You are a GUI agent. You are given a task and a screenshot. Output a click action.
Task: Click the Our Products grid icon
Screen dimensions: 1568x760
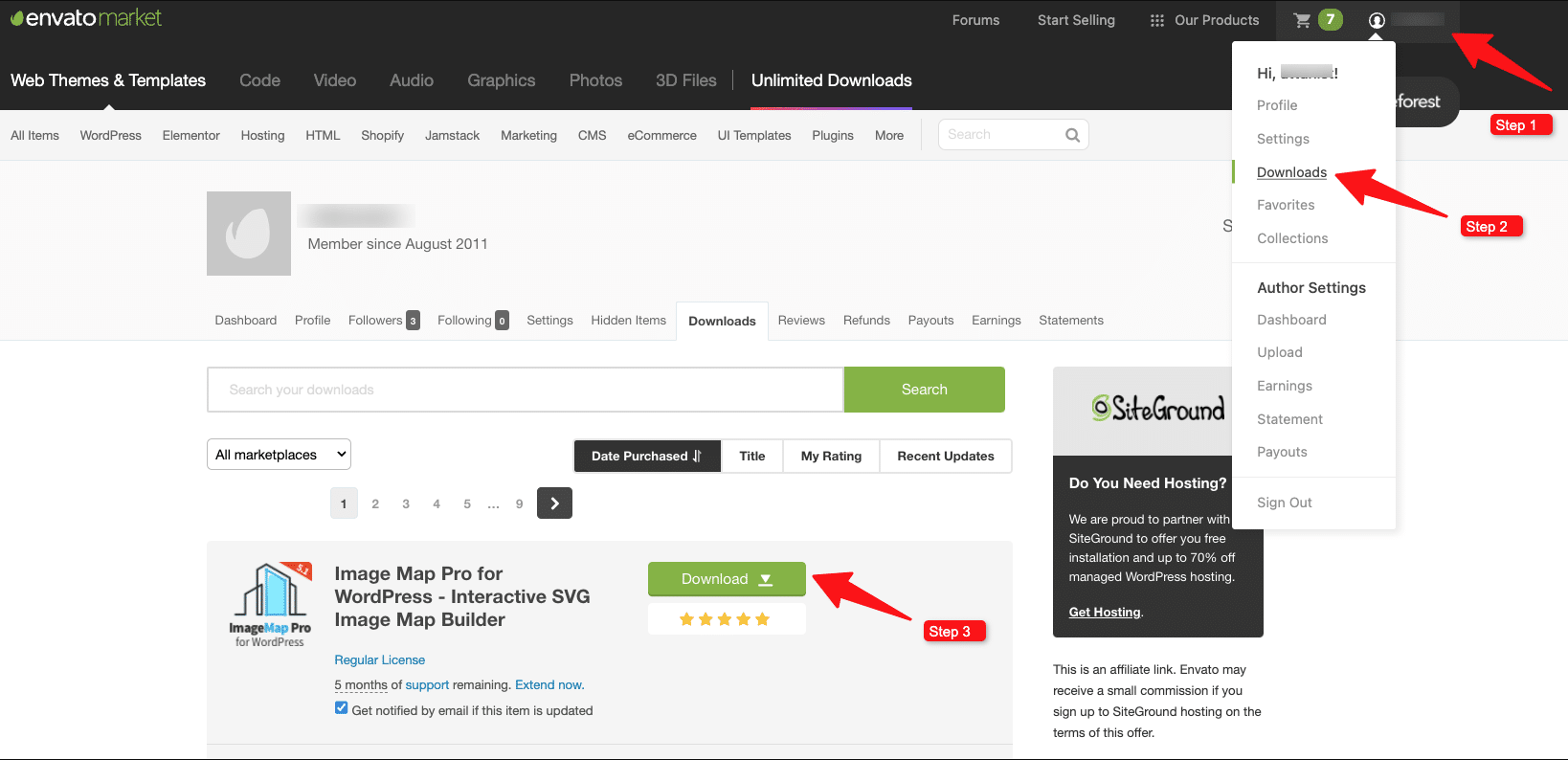1157,20
